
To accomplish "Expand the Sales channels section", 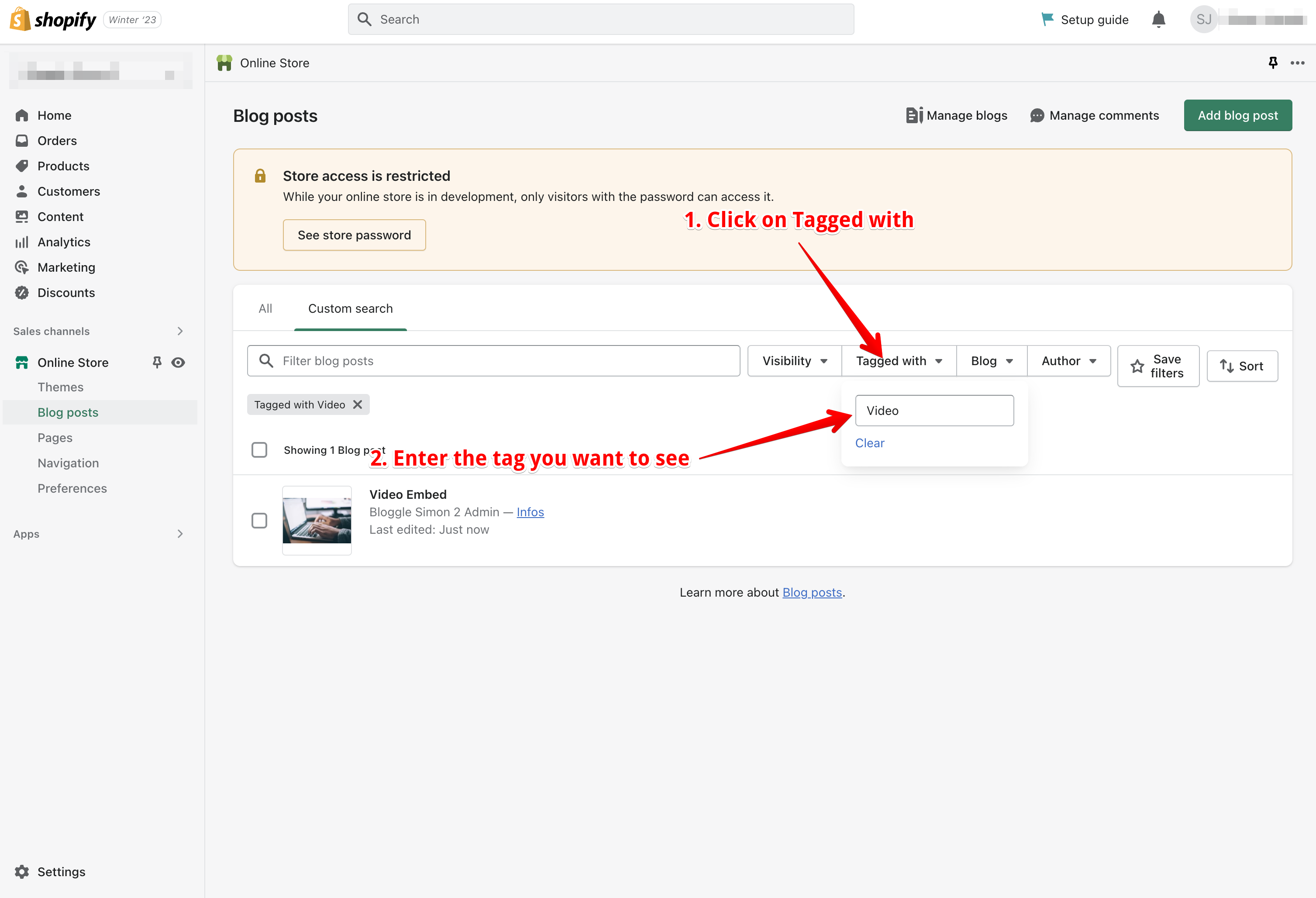I will click(180, 331).
